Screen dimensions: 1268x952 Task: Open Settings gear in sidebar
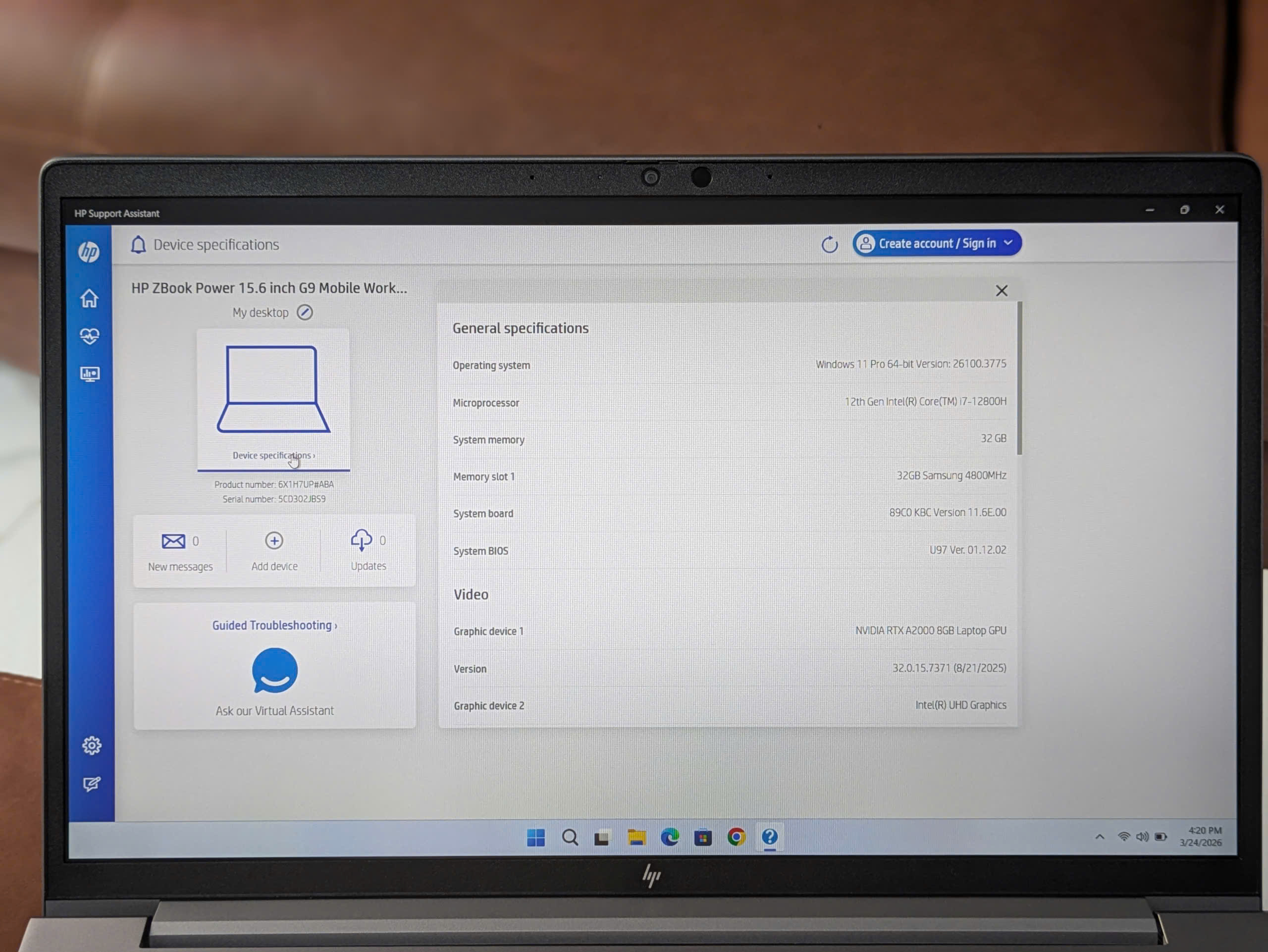click(92, 745)
